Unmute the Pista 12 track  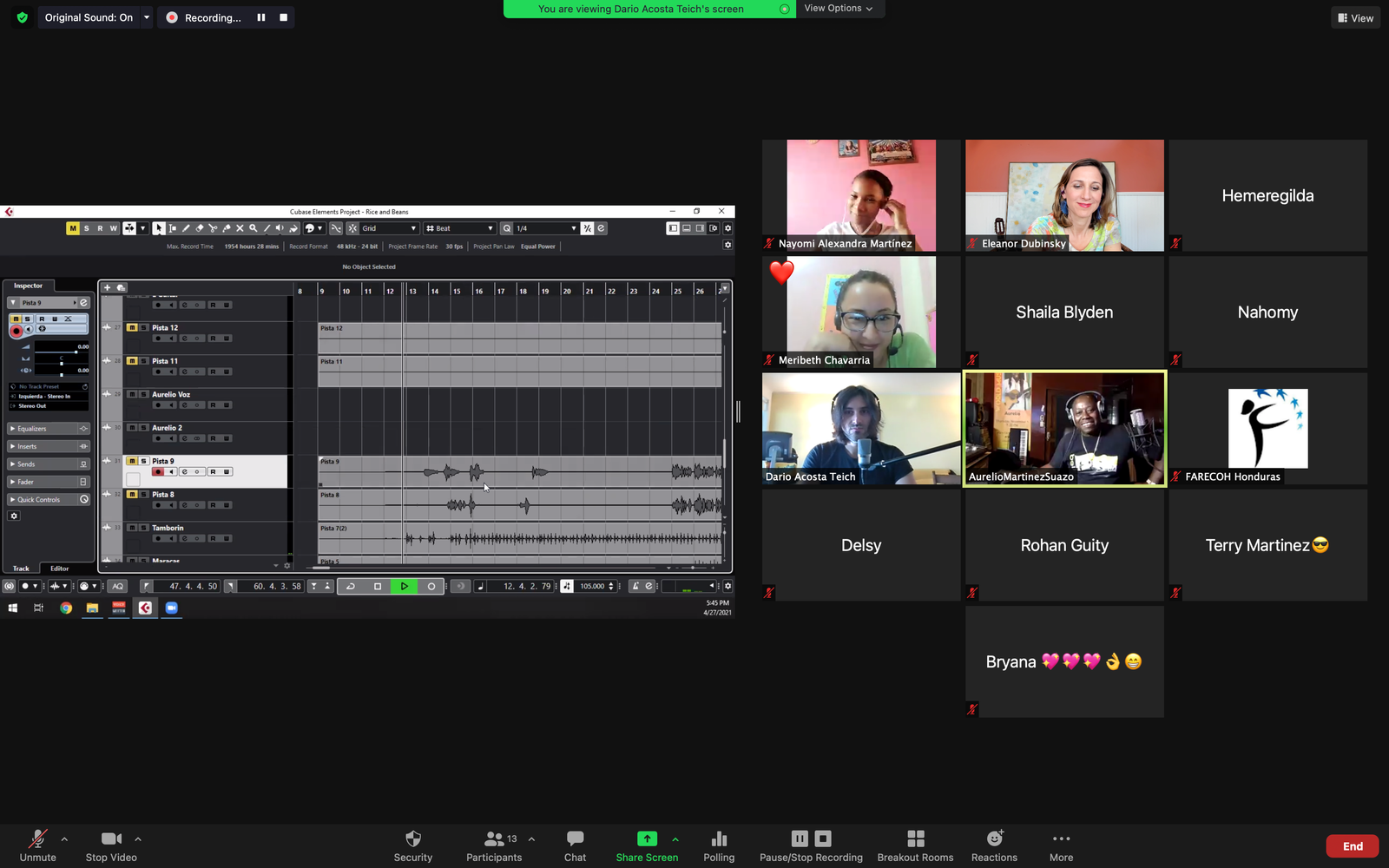[132, 328]
